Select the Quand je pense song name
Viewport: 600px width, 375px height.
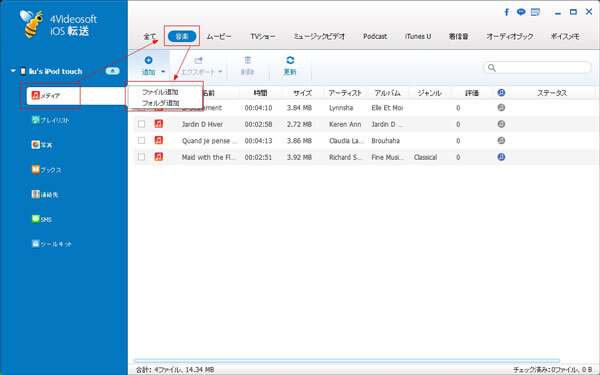click(x=209, y=141)
